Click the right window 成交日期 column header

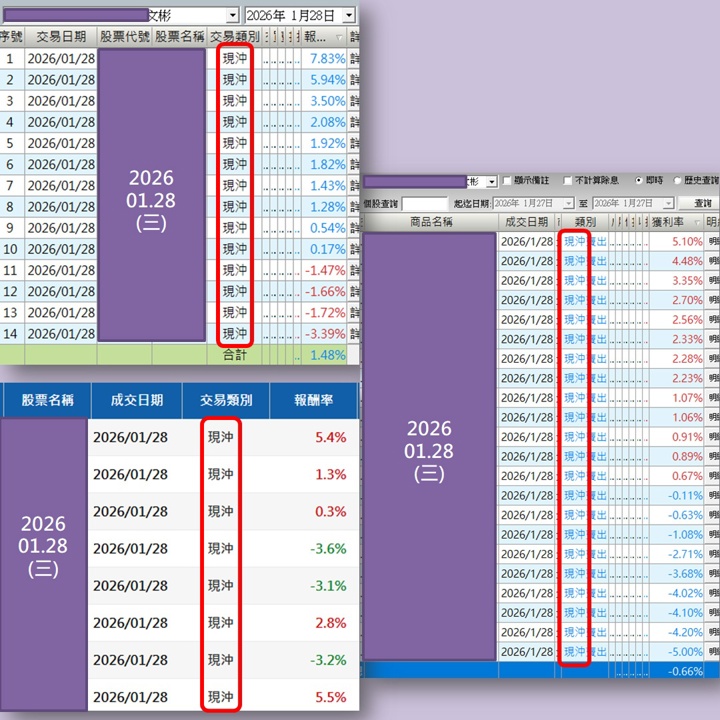(x=527, y=222)
